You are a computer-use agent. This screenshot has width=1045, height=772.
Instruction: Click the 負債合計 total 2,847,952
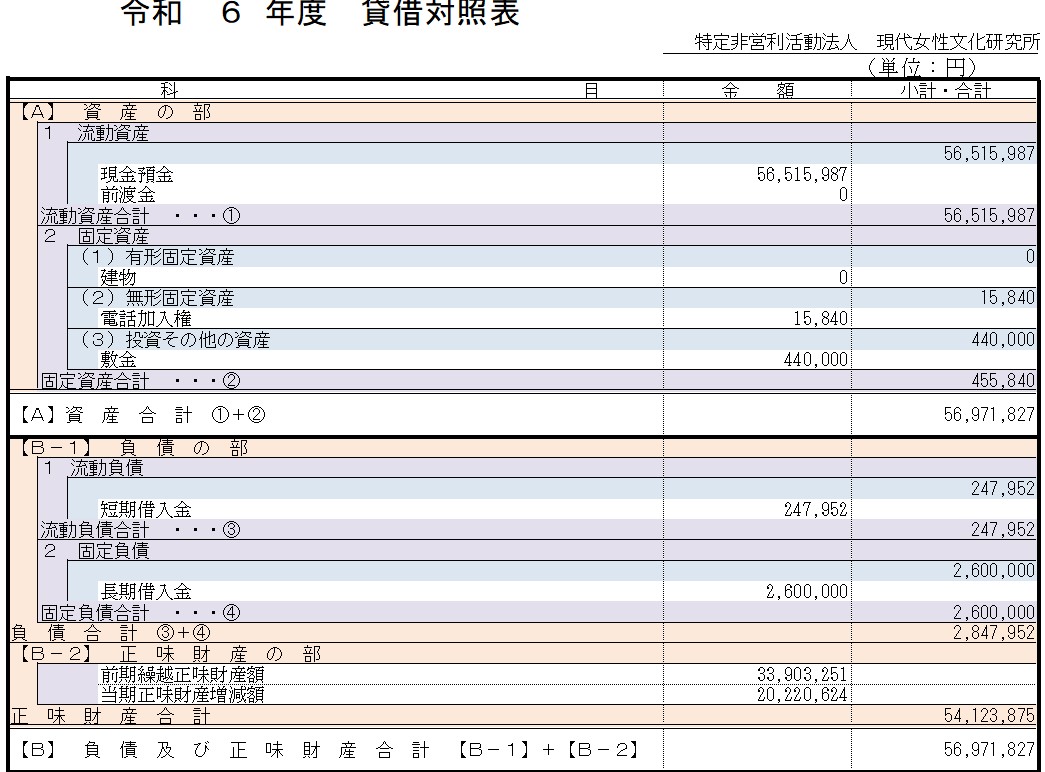point(993,633)
